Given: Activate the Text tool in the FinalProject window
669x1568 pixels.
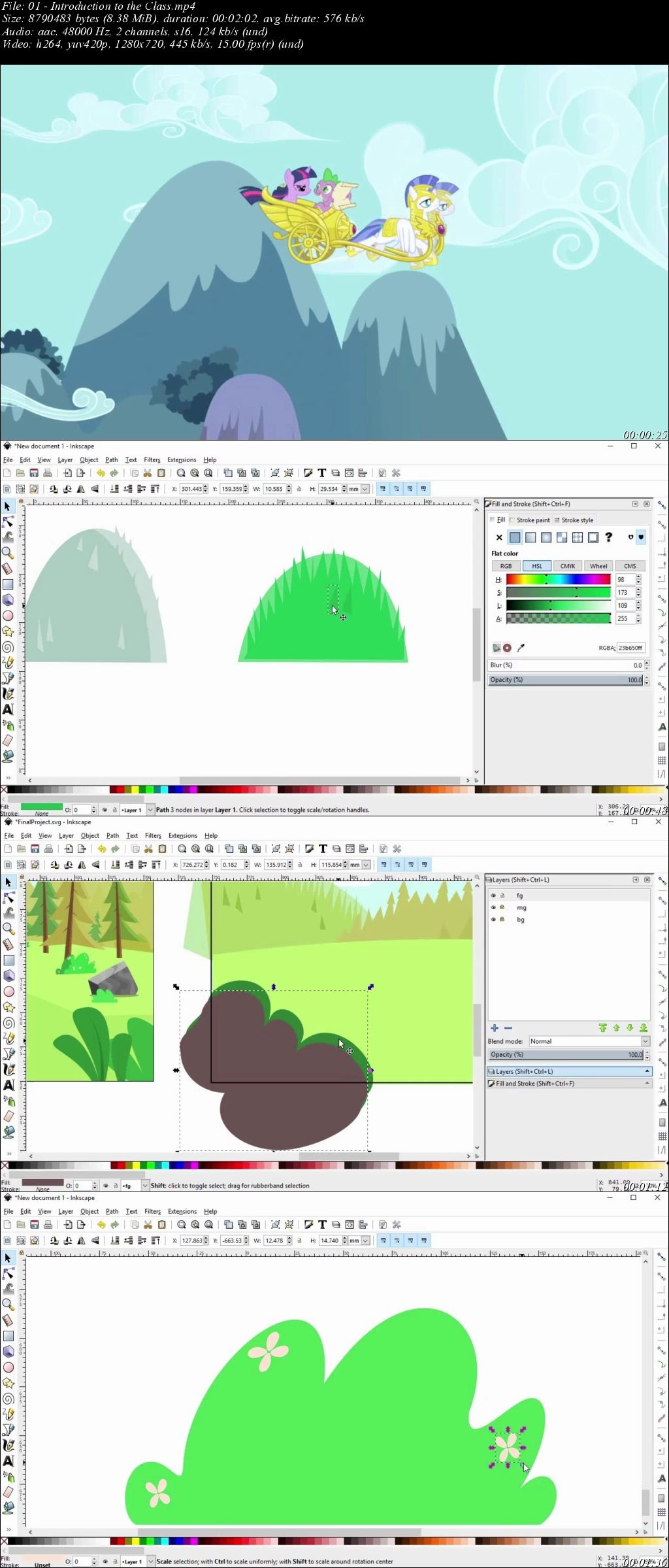Looking at the screenshot, I should (8, 1085).
